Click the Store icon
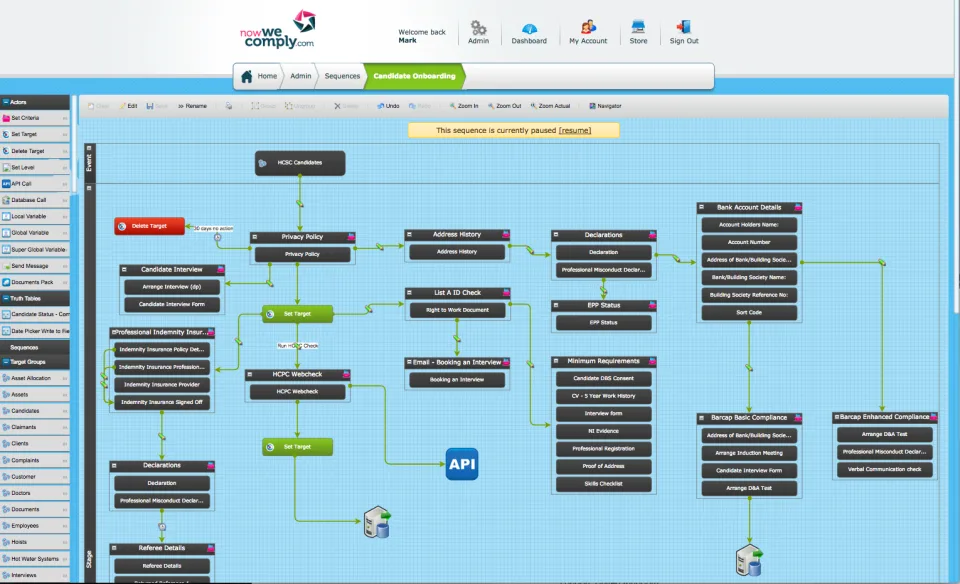960x584 pixels. [x=638, y=27]
